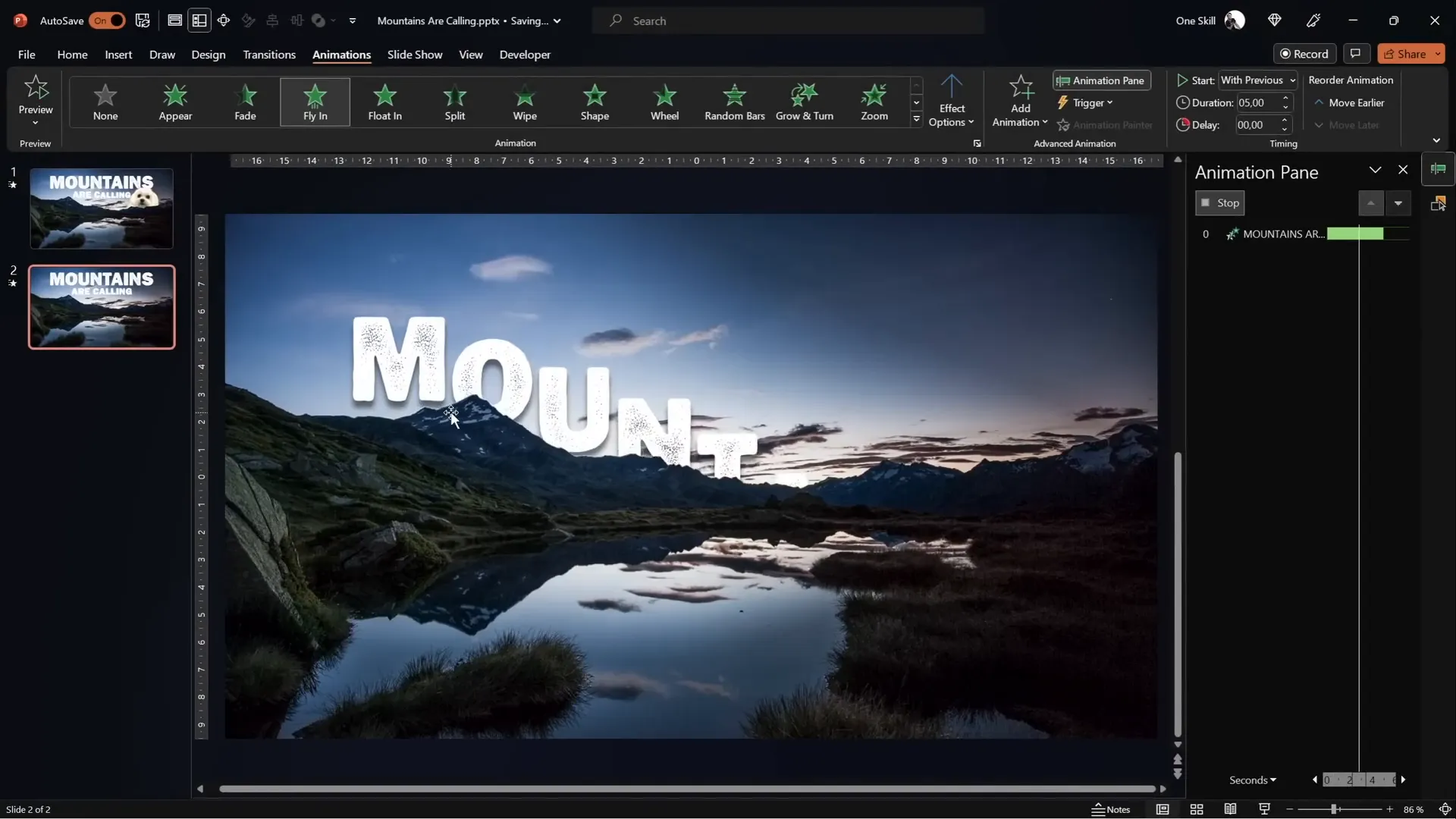The width and height of the screenshot is (1456, 819).
Task: Open file name dropdown in title bar
Action: pyautogui.click(x=557, y=21)
